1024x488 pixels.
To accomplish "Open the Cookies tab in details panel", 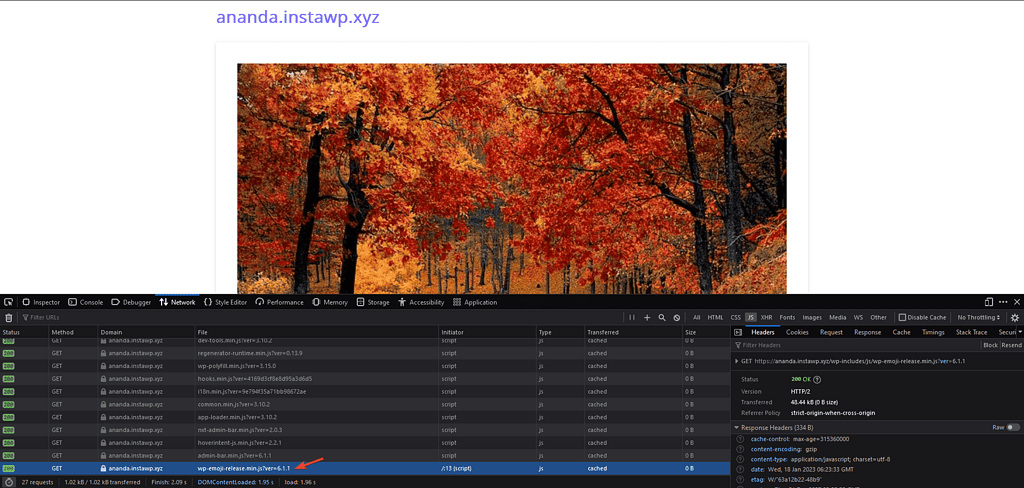I will click(x=797, y=332).
